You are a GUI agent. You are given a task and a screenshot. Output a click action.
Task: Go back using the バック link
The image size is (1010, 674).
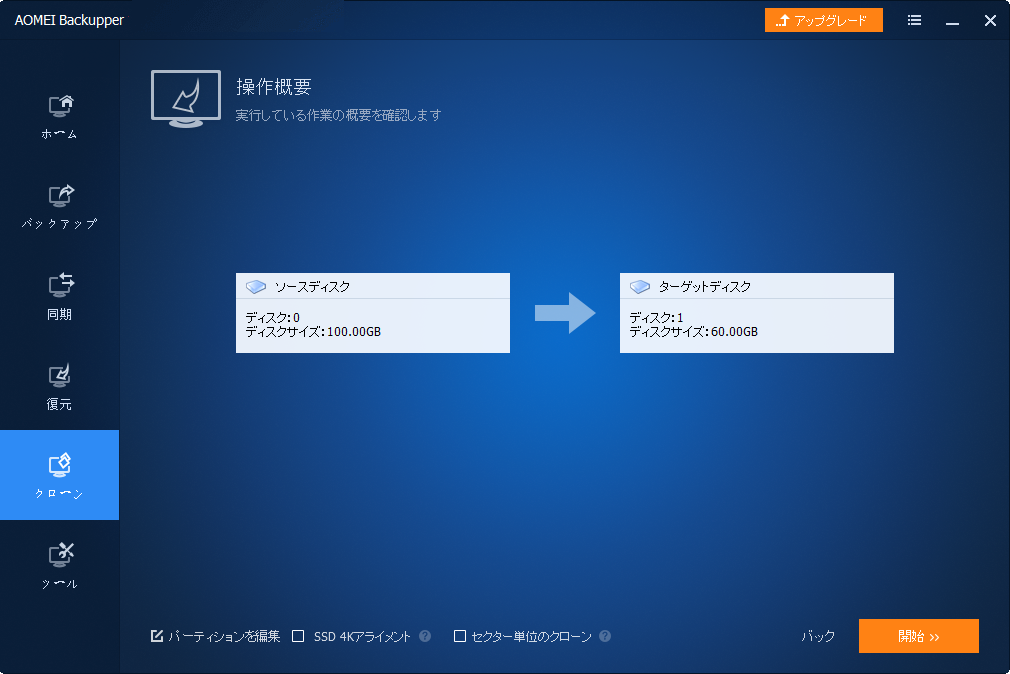point(816,636)
